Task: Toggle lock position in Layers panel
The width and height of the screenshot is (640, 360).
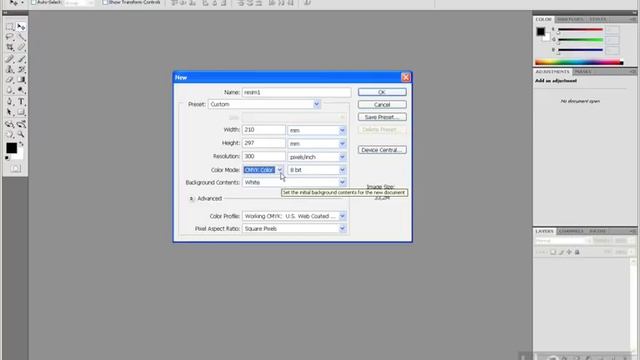Action: tap(569, 252)
